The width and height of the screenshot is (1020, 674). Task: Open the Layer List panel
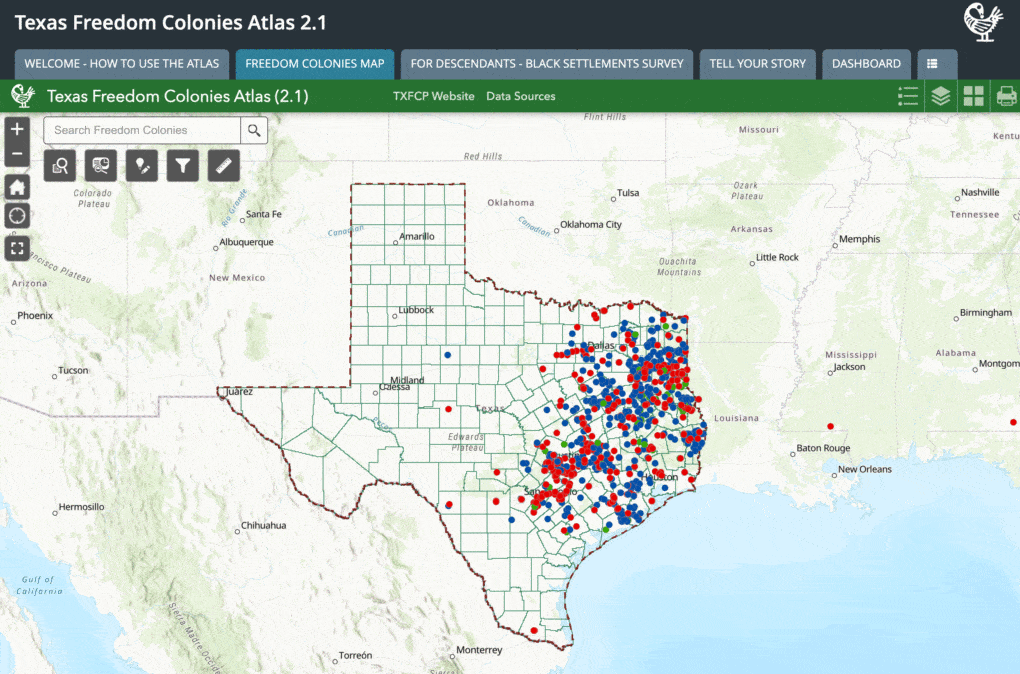[x=941, y=96]
